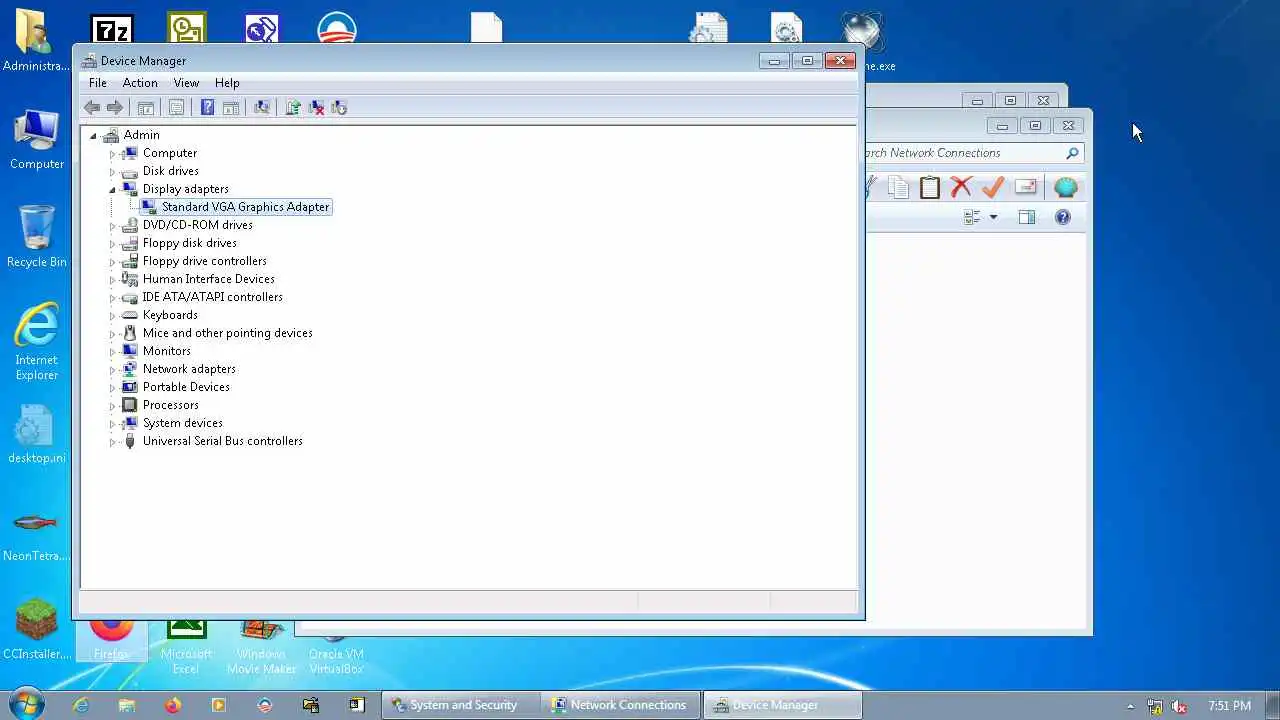1280x720 pixels.
Task: Show hidden icons tray arrow
Action: [x=1131, y=706]
